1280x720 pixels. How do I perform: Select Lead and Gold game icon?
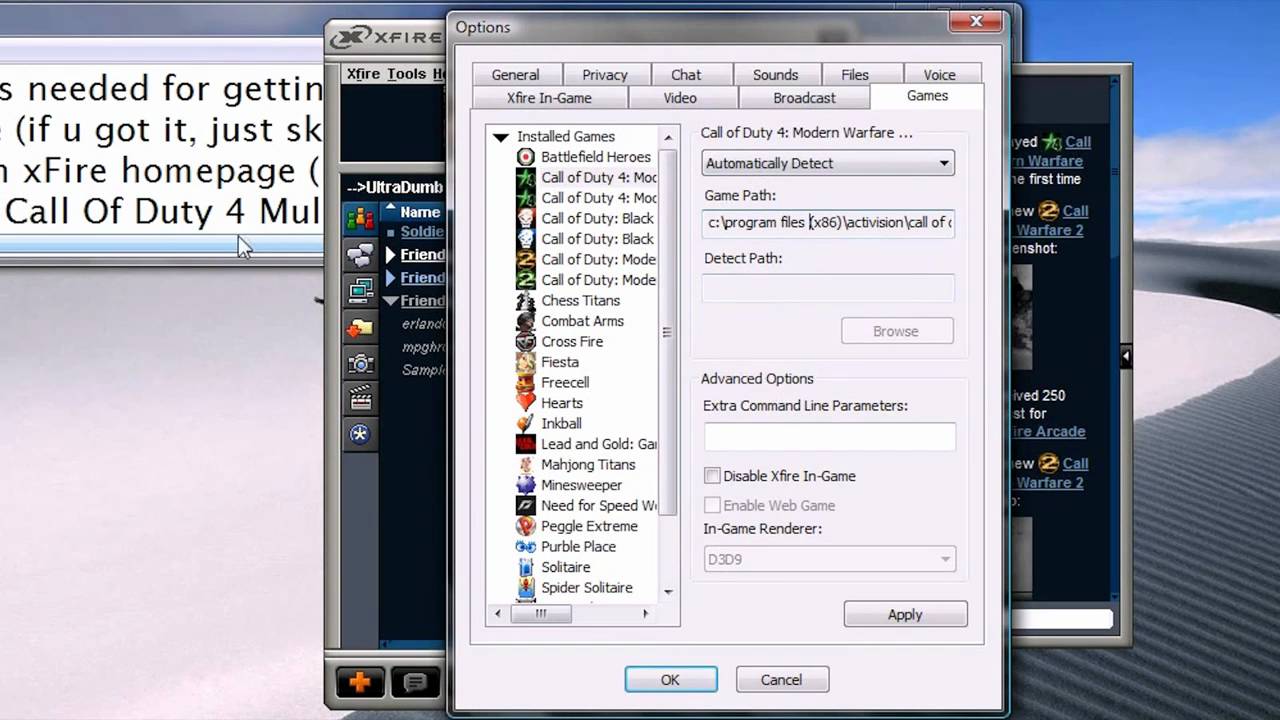[525, 444]
